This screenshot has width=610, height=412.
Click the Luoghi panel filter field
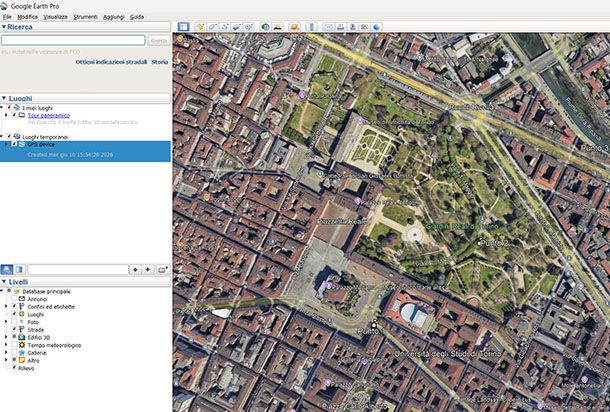coord(78,269)
